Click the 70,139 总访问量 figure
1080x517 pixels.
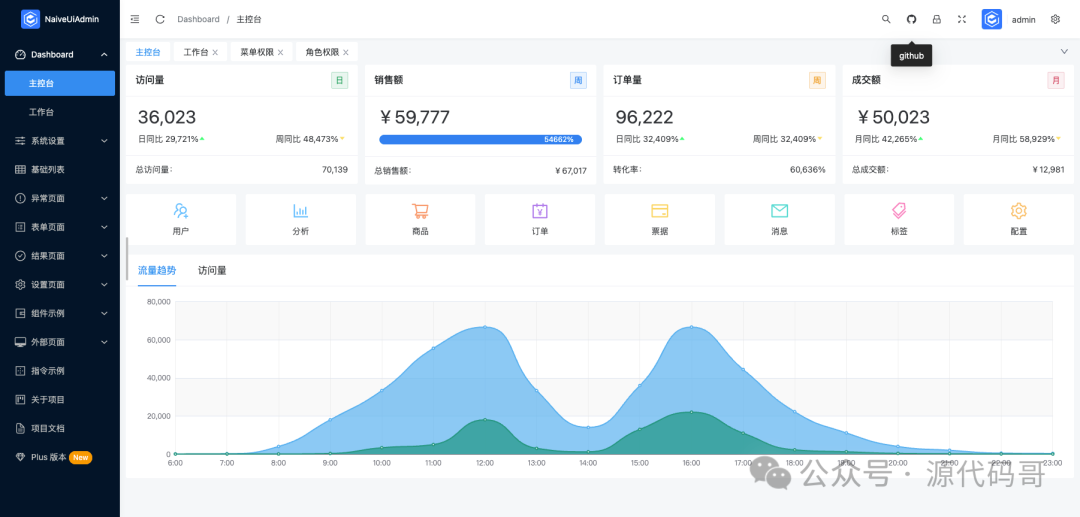tap(335, 169)
